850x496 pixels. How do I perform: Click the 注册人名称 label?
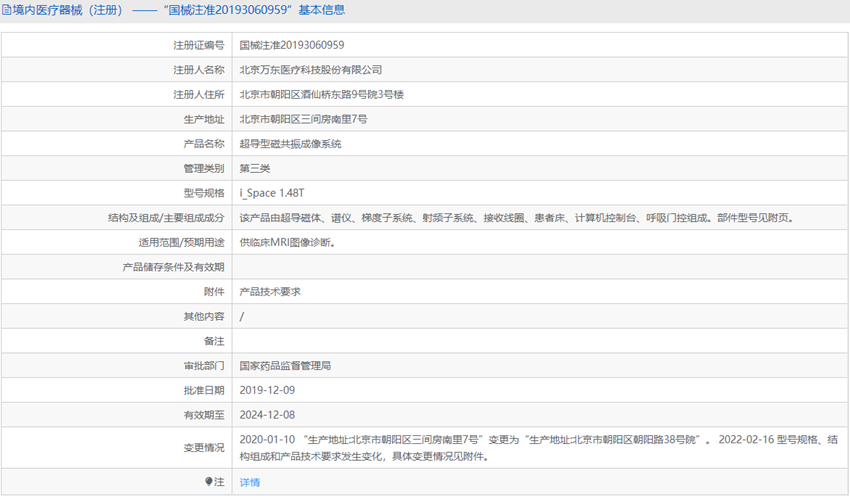point(198,70)
